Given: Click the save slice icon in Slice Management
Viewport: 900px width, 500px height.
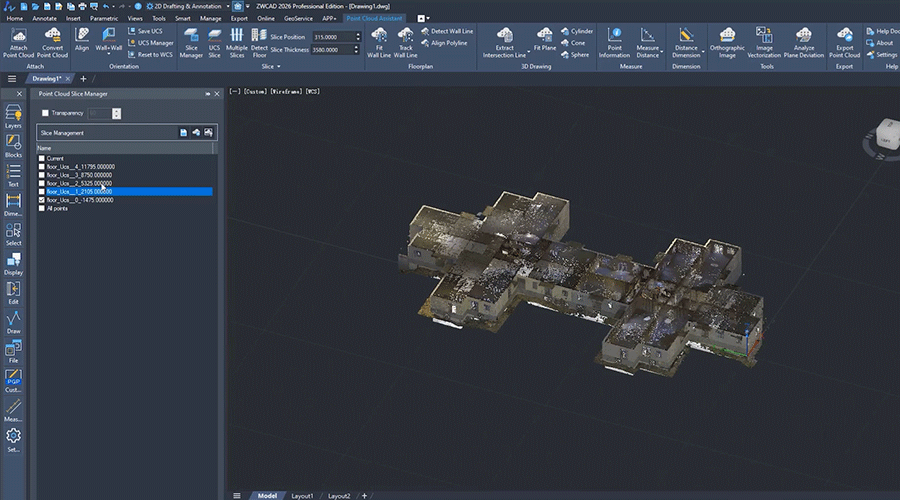Looking at the screenshot, I should pyautogui.click(x=183, y=133).
